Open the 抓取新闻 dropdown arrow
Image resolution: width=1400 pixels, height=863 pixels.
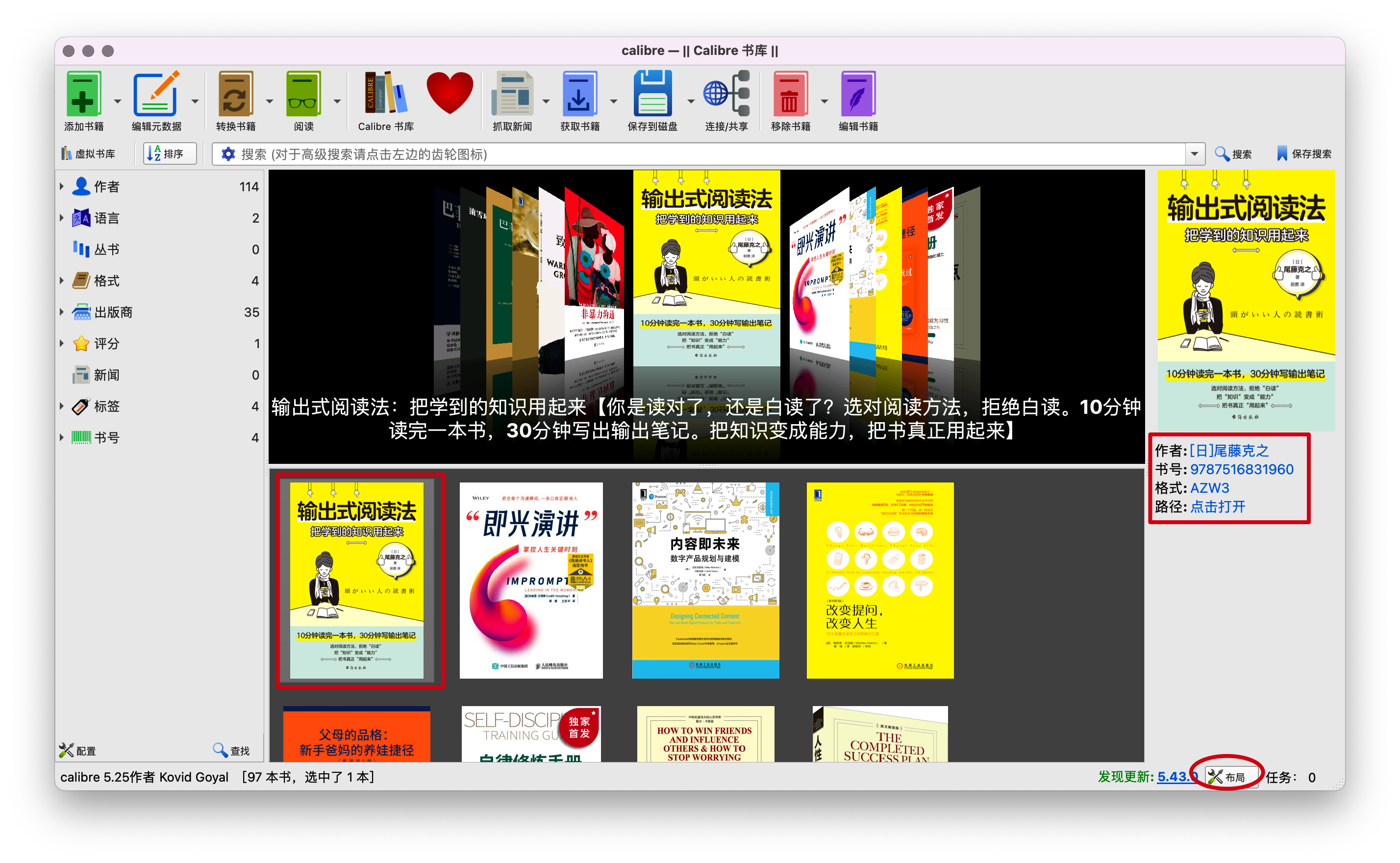[x=546, y=102]
